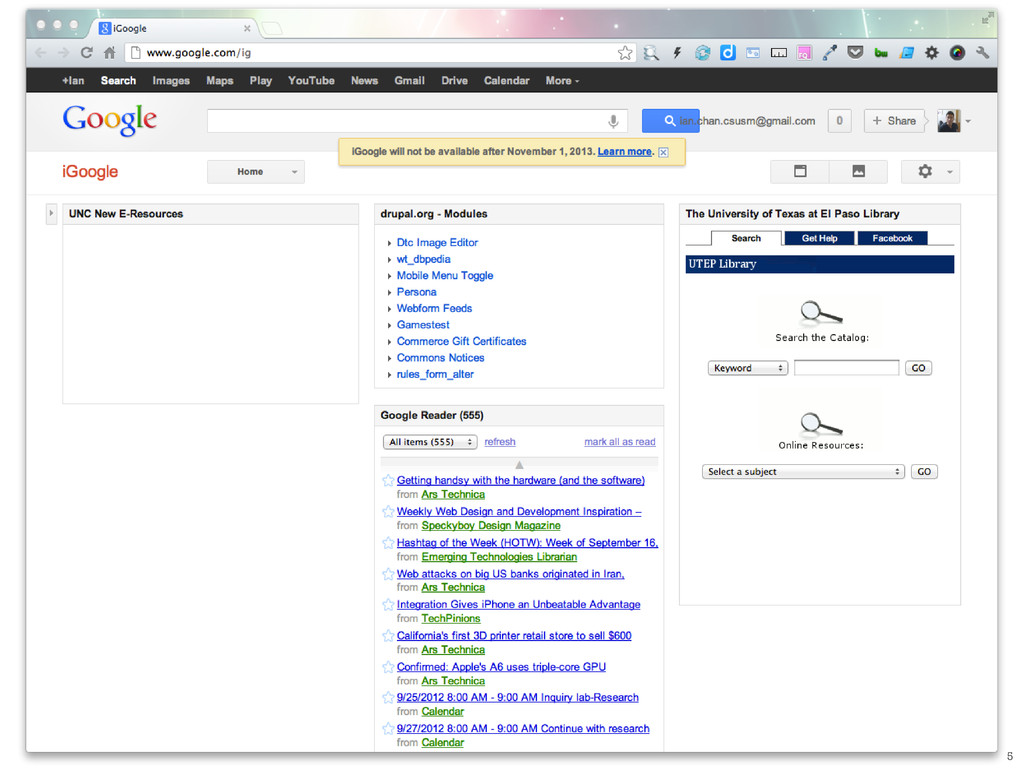The image size is (1024, 768).
Task: Open Commerce Gift Certificates module link
Action: 461,342
